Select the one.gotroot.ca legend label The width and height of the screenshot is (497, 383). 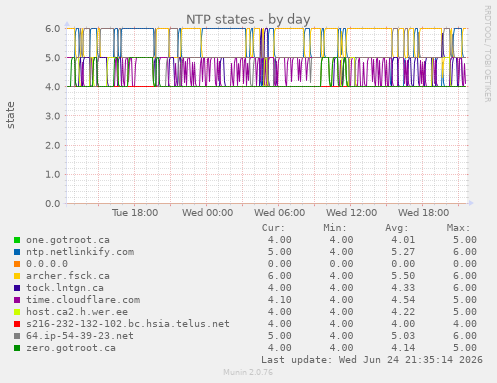coord(68,240)
